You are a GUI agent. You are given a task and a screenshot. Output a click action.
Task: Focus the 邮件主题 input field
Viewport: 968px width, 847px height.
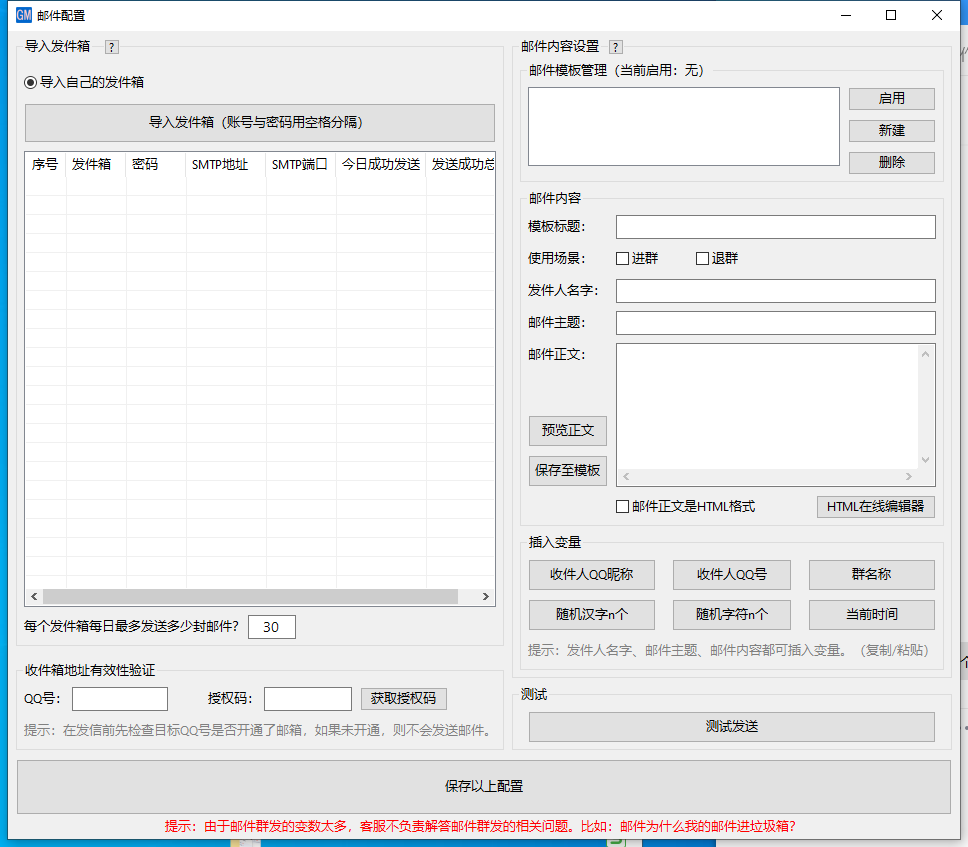(x=775, y=323)
